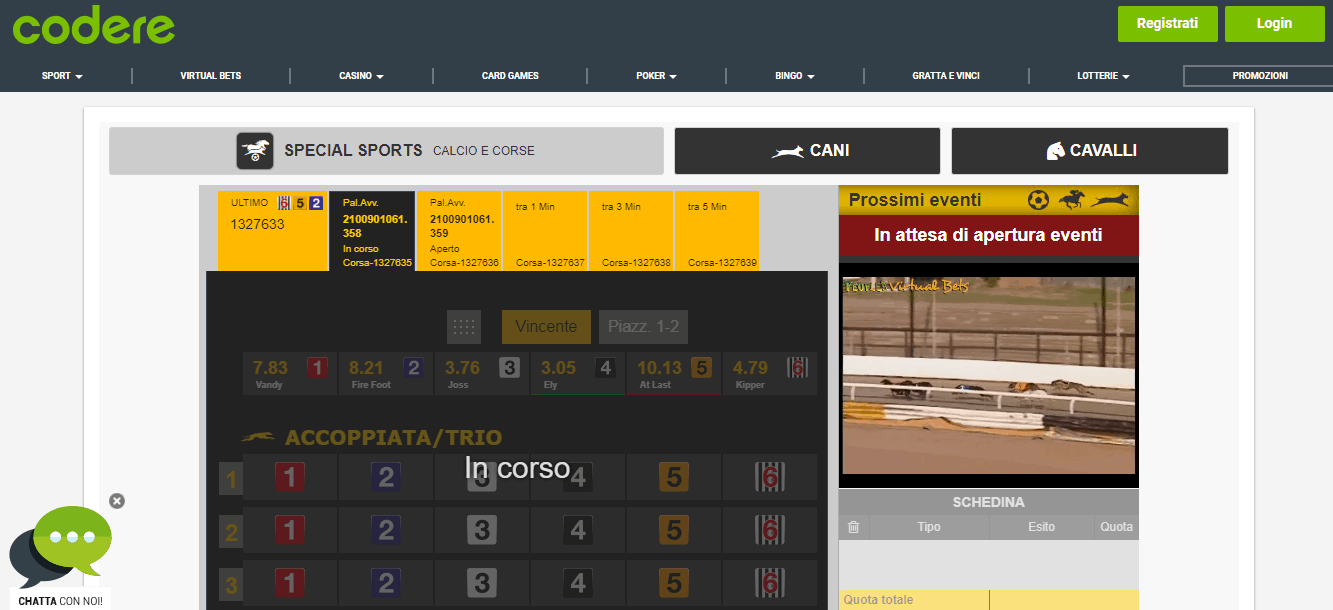This screenshot has height=610, width=1333.
Task: Bet on Ely at odds 3.05
Action: (578, 373)
